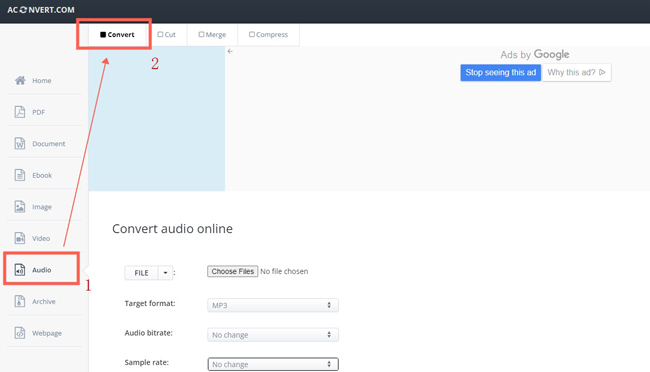
Task: Click the Document file icon
Action: (19, 143)
